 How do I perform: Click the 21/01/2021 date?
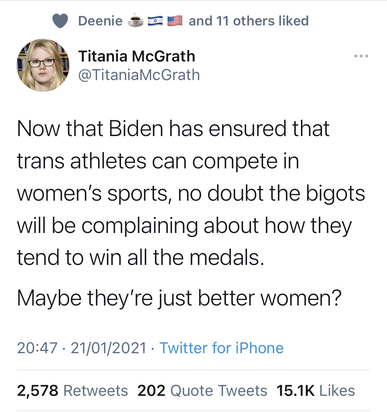pyautogui.click(x=109, y=348)
